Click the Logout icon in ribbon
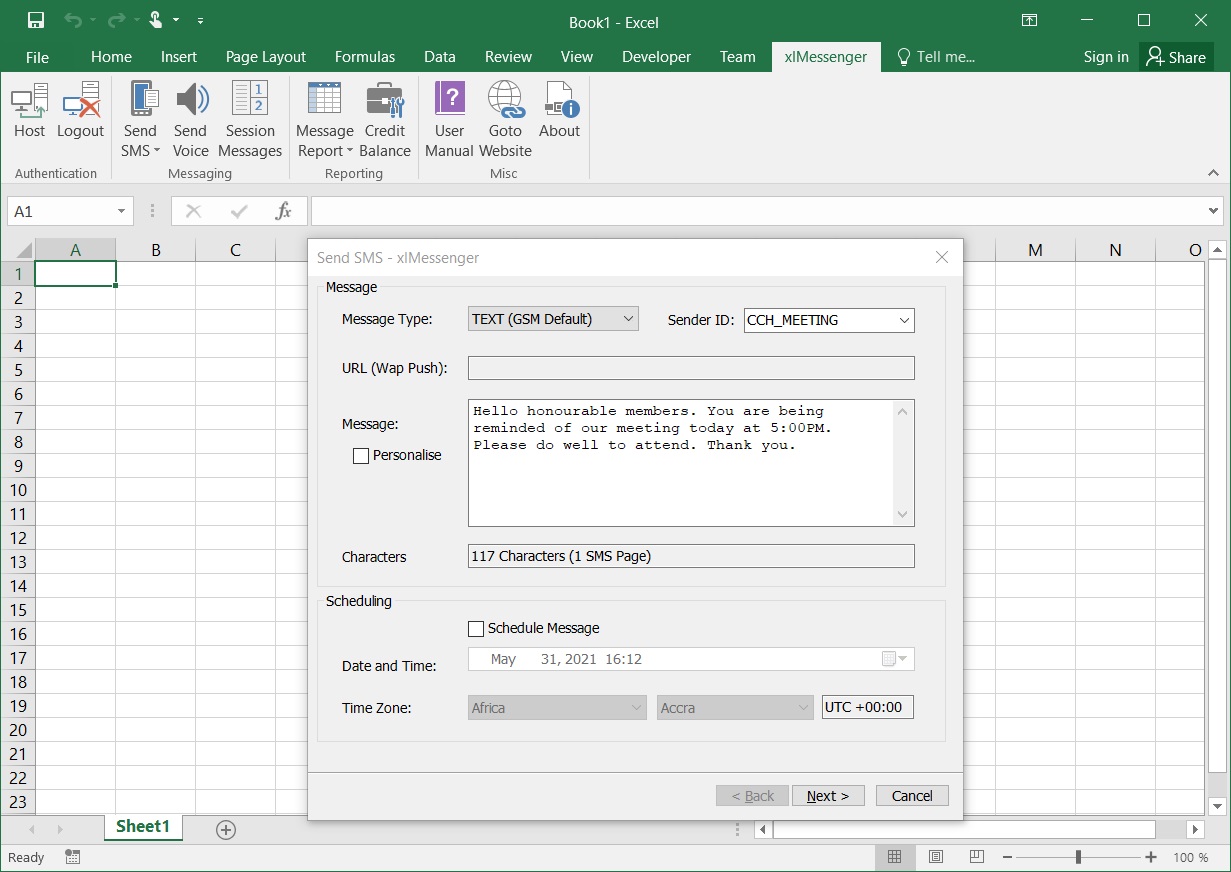 coord(80,110)
